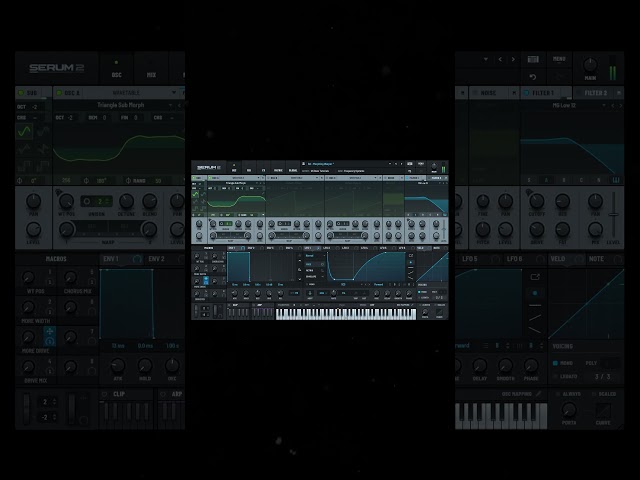Viewport: 640px width, 480px height.
Task: Toggle OSC A power in enlarged left view
Action: click(x=59, y=93)
